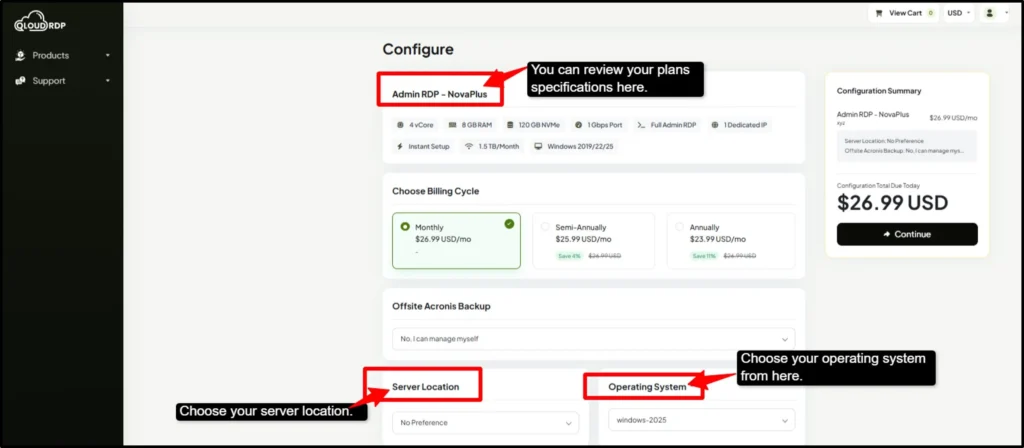
Task: Click the 1 Dedicated IP globe icon
Action: (x=714, y=125)
